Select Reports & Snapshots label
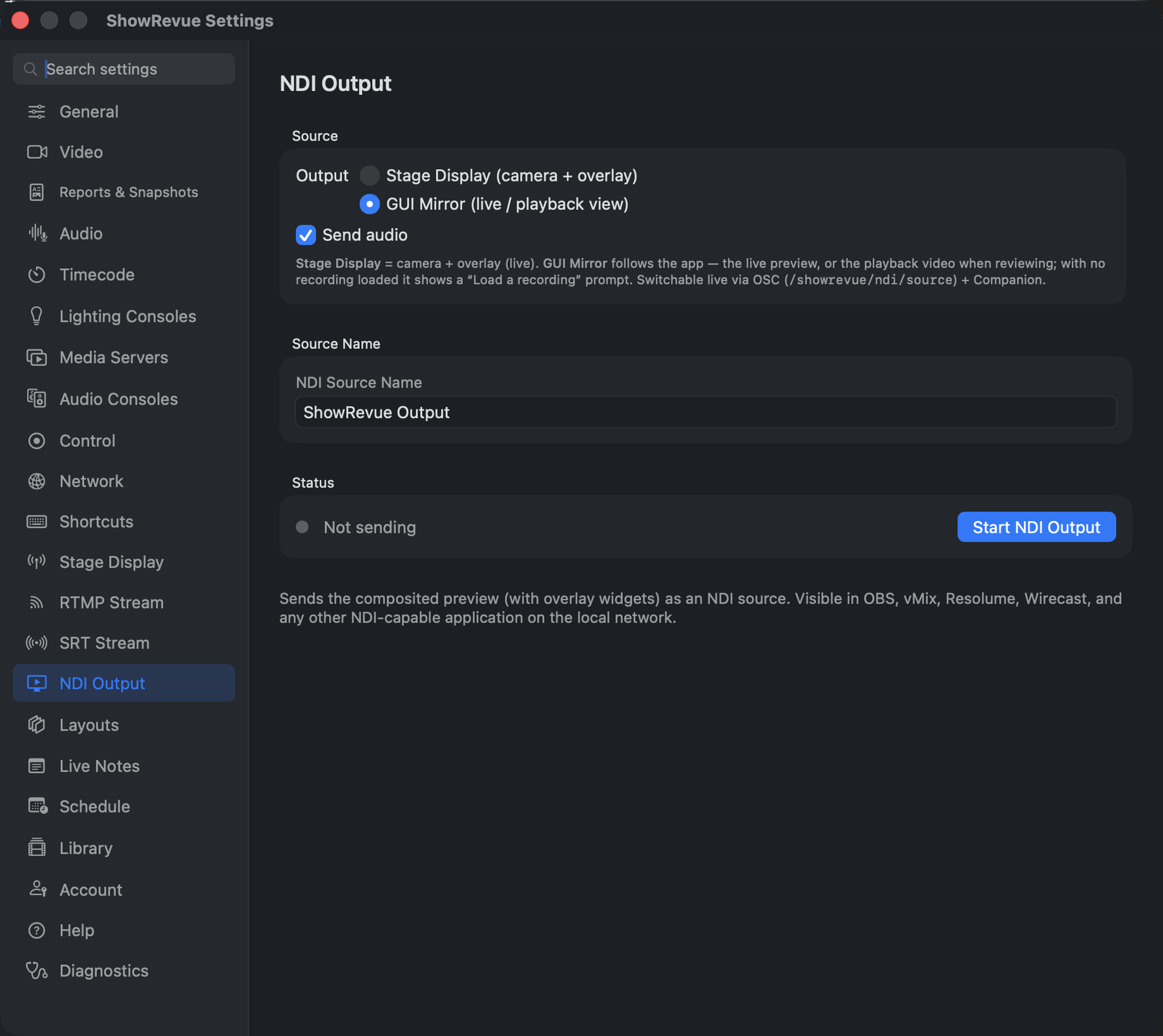This screenshot has width=1163, height=1036. [x=129, y=192]
